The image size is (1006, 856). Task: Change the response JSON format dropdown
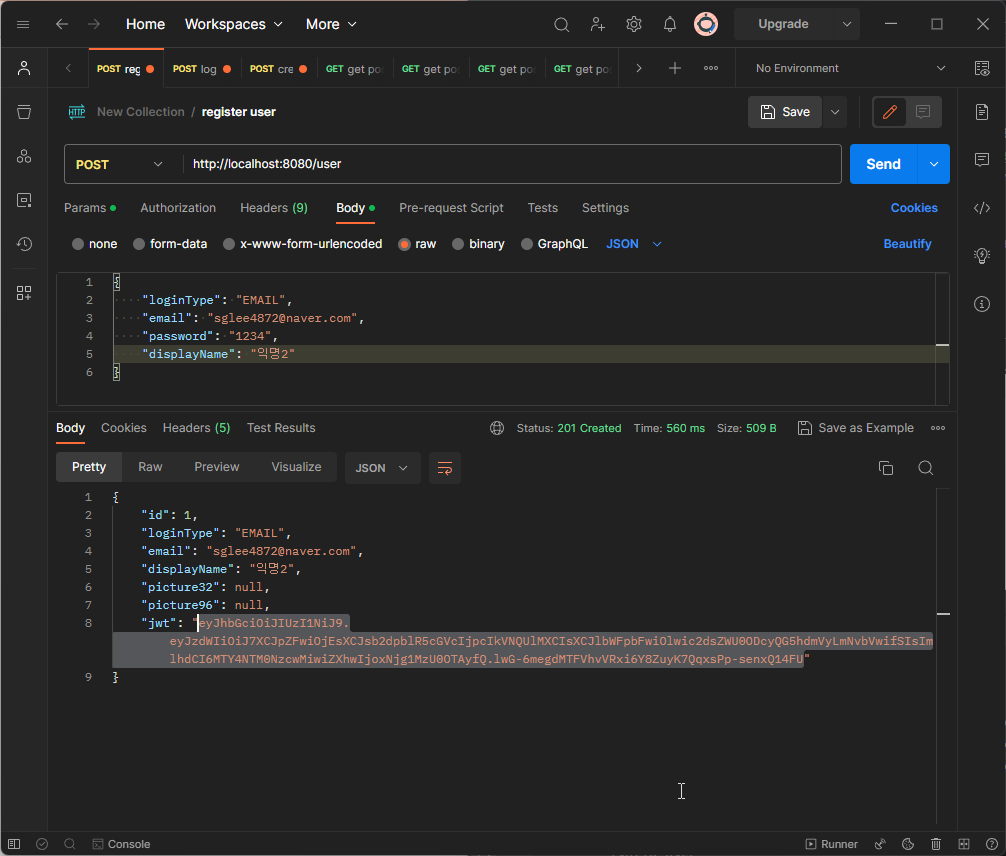382,468
